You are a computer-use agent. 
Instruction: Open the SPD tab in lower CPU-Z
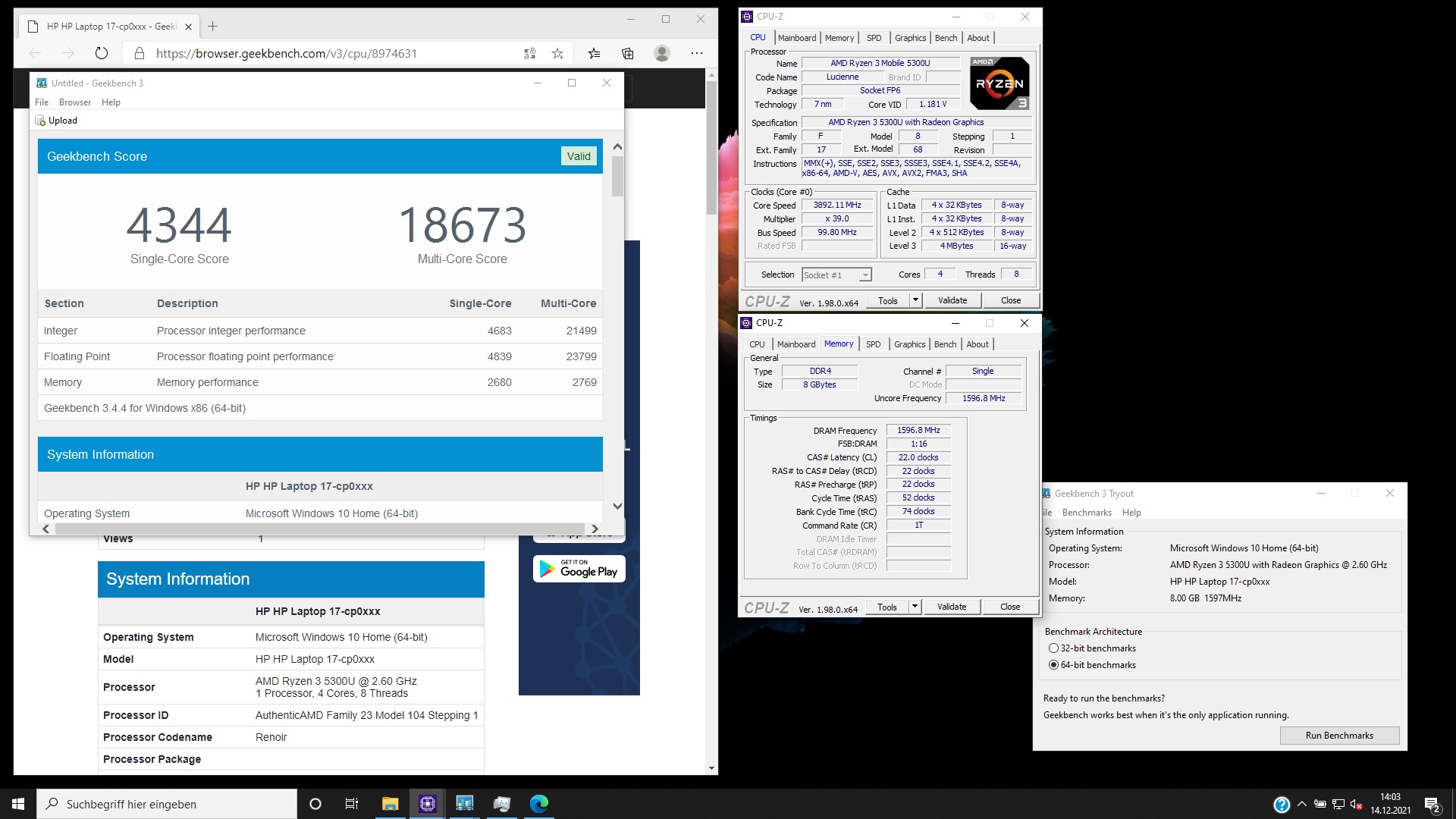[x=874, y=344]
